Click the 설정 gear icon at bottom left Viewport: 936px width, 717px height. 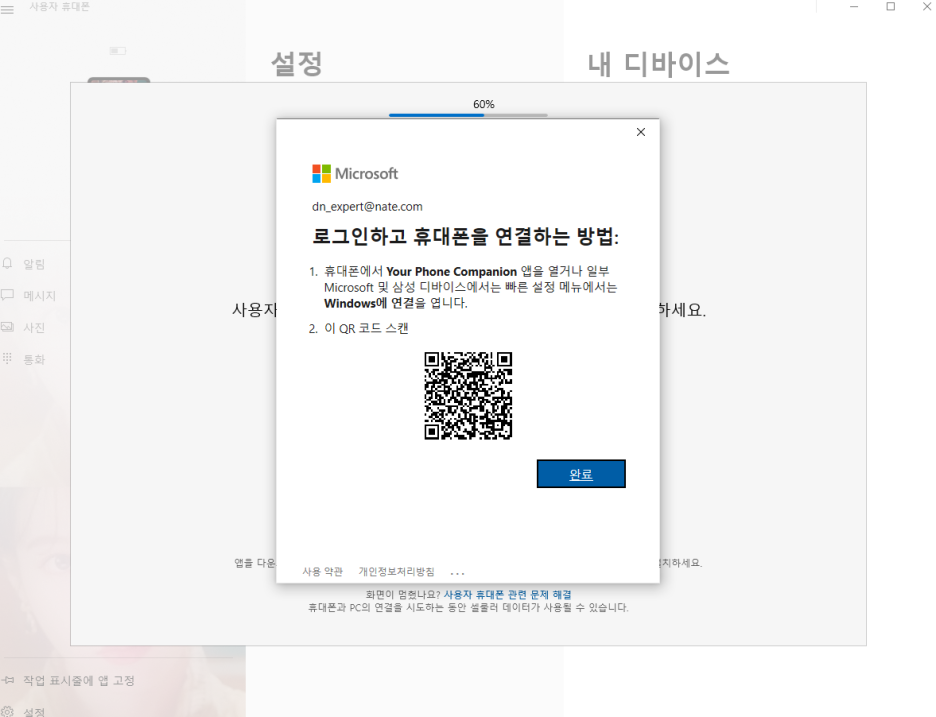[7, 712]
